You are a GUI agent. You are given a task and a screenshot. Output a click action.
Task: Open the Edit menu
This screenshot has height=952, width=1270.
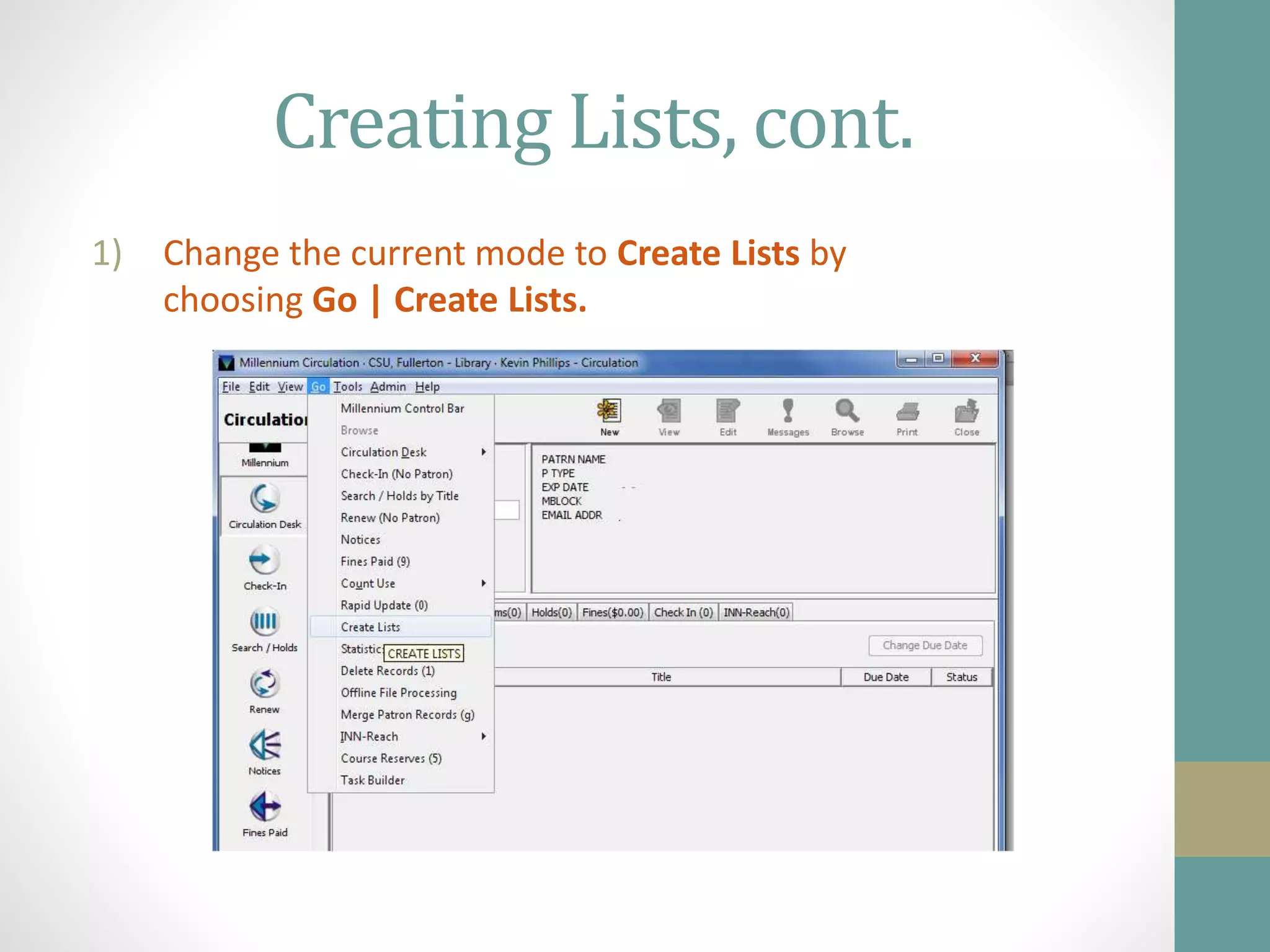click(259, 387)
